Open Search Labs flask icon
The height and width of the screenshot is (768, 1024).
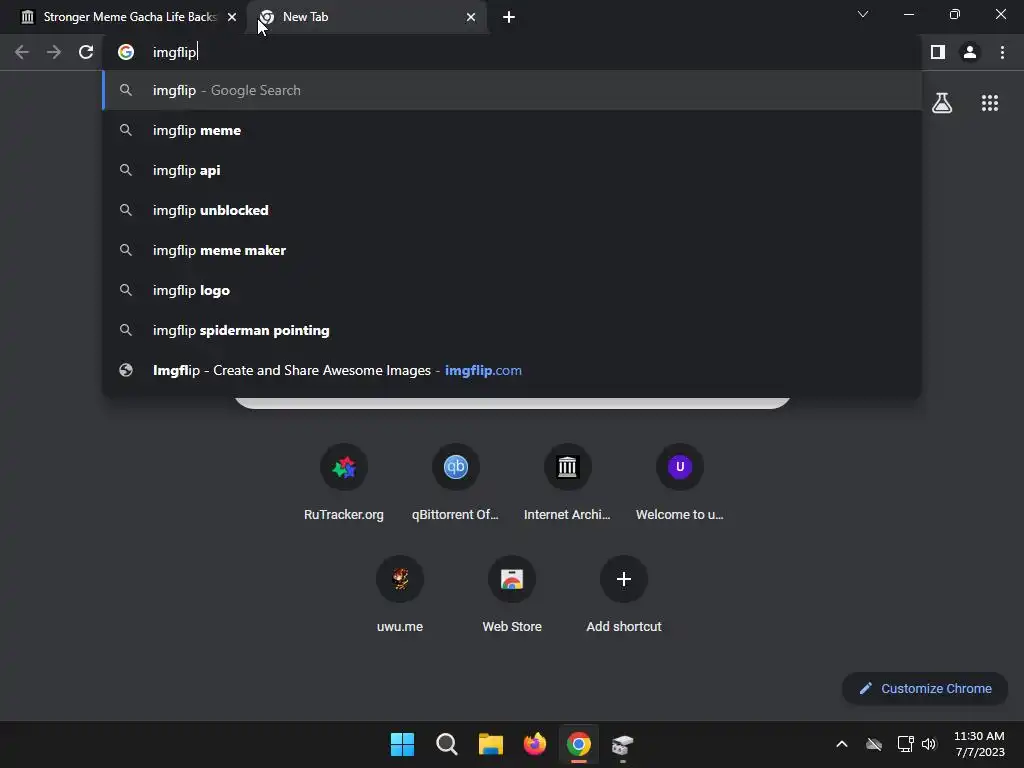coord(942,103)
